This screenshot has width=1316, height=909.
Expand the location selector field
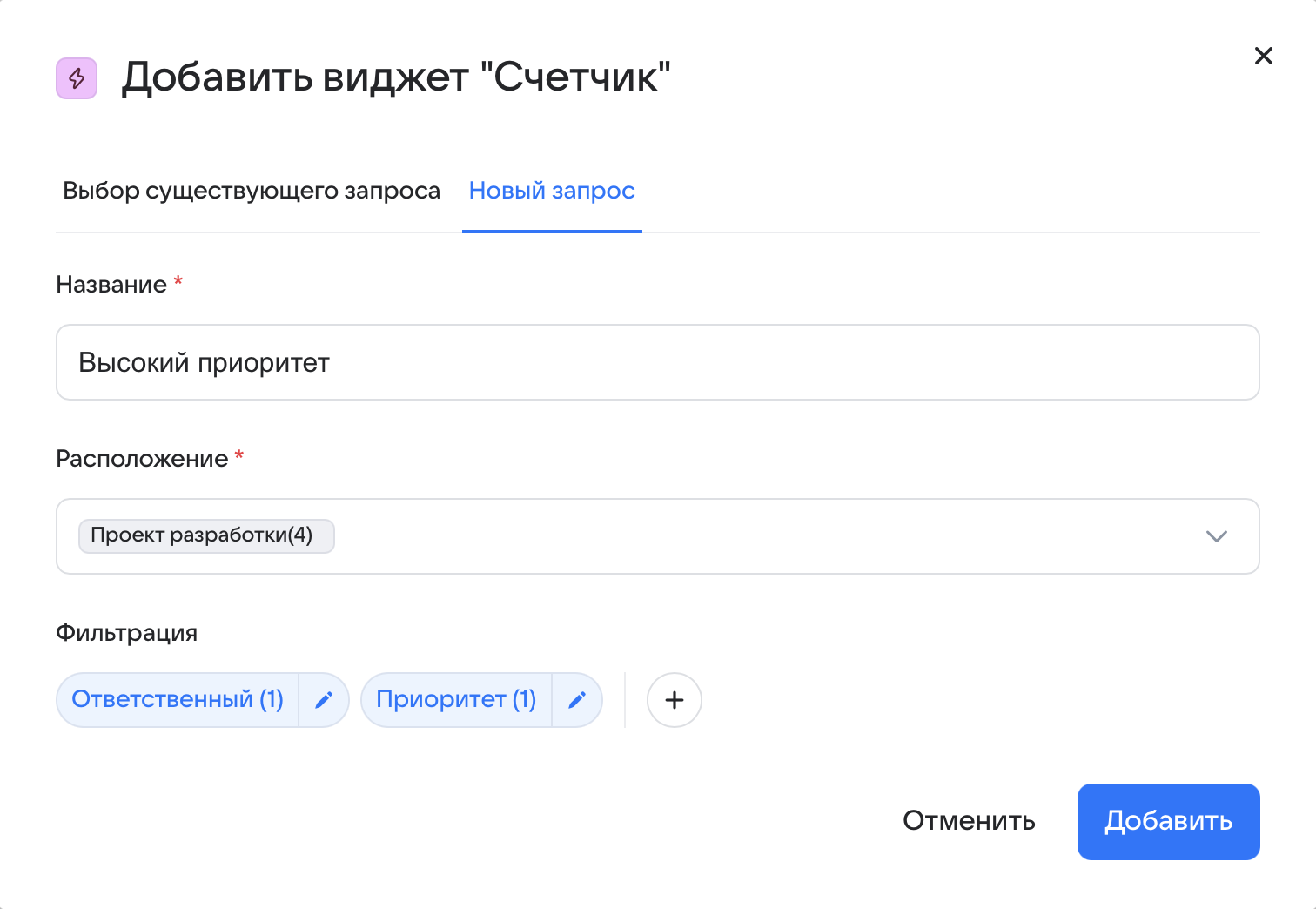point(696,536)
